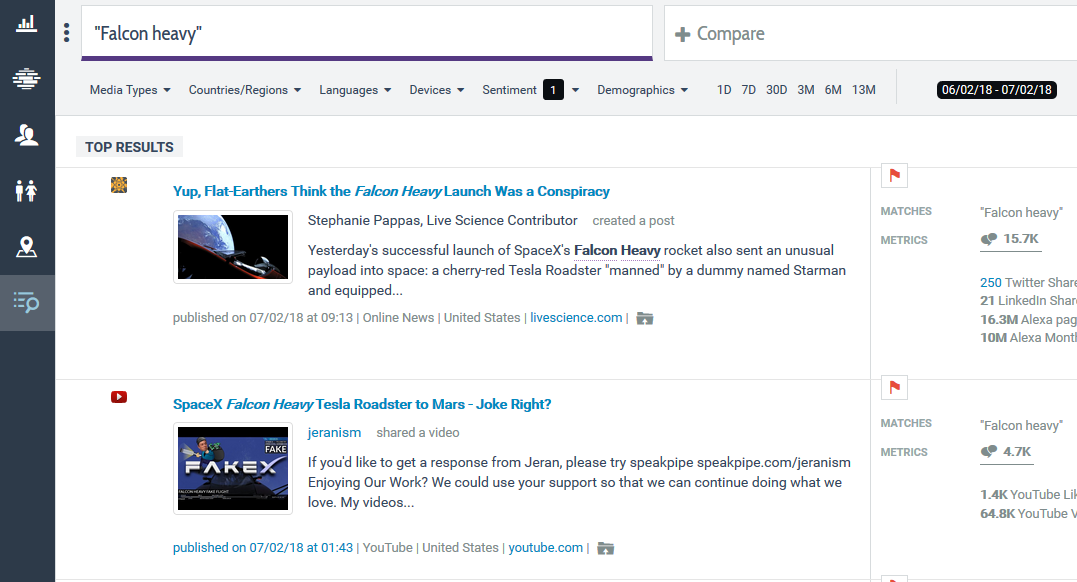Open the map pin locations sidebar icon
Screen dimensions: 1077x582
coord(26,247)
